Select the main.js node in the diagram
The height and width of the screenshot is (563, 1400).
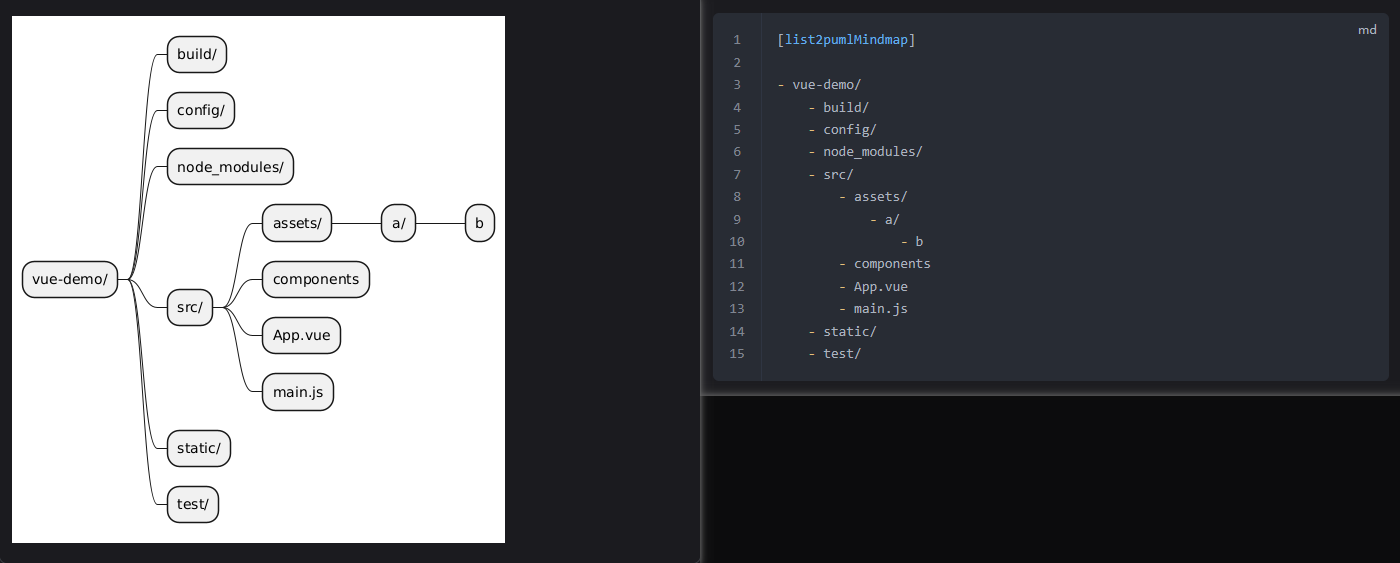[298, 392]
